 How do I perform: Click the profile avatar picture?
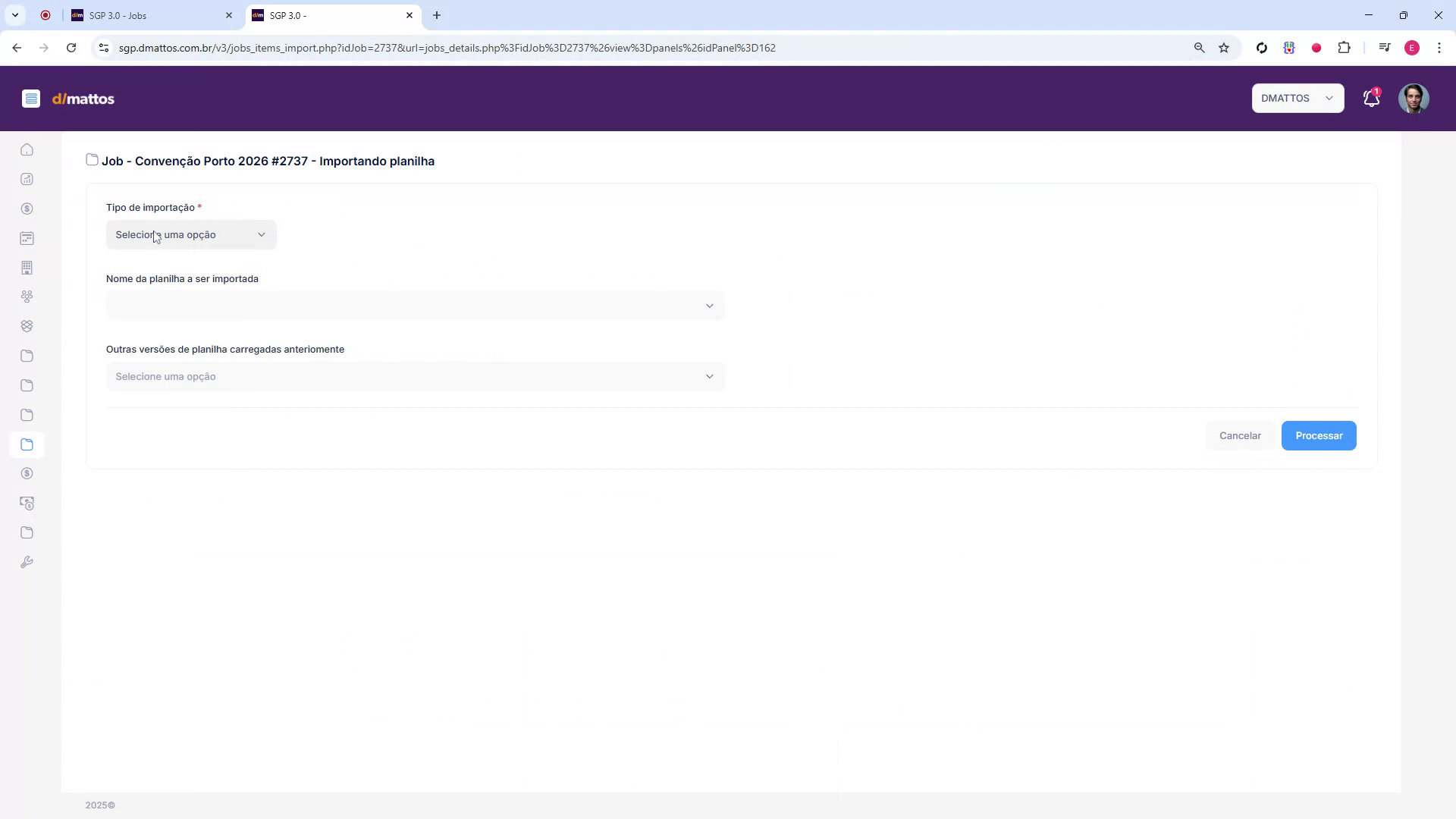pyautogui.click(x=1414, y=98)
